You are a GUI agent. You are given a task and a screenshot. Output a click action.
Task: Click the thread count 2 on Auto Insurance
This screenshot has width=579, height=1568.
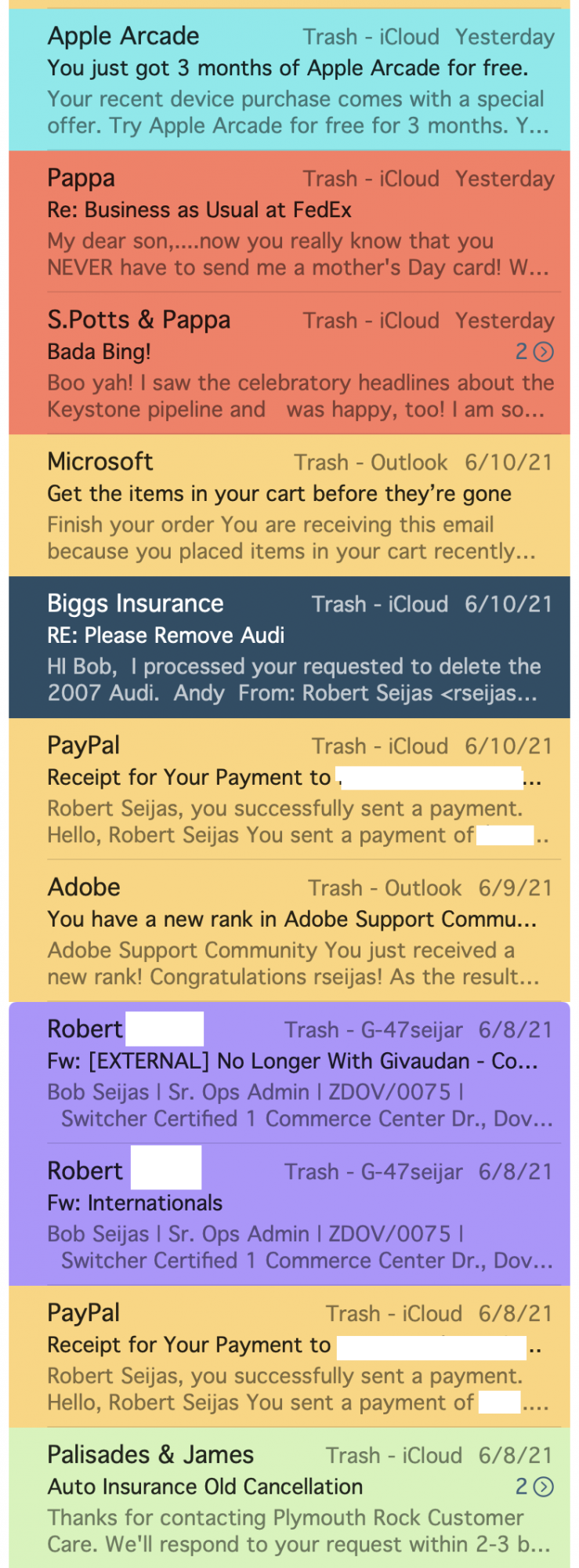tap(522, 1486)
